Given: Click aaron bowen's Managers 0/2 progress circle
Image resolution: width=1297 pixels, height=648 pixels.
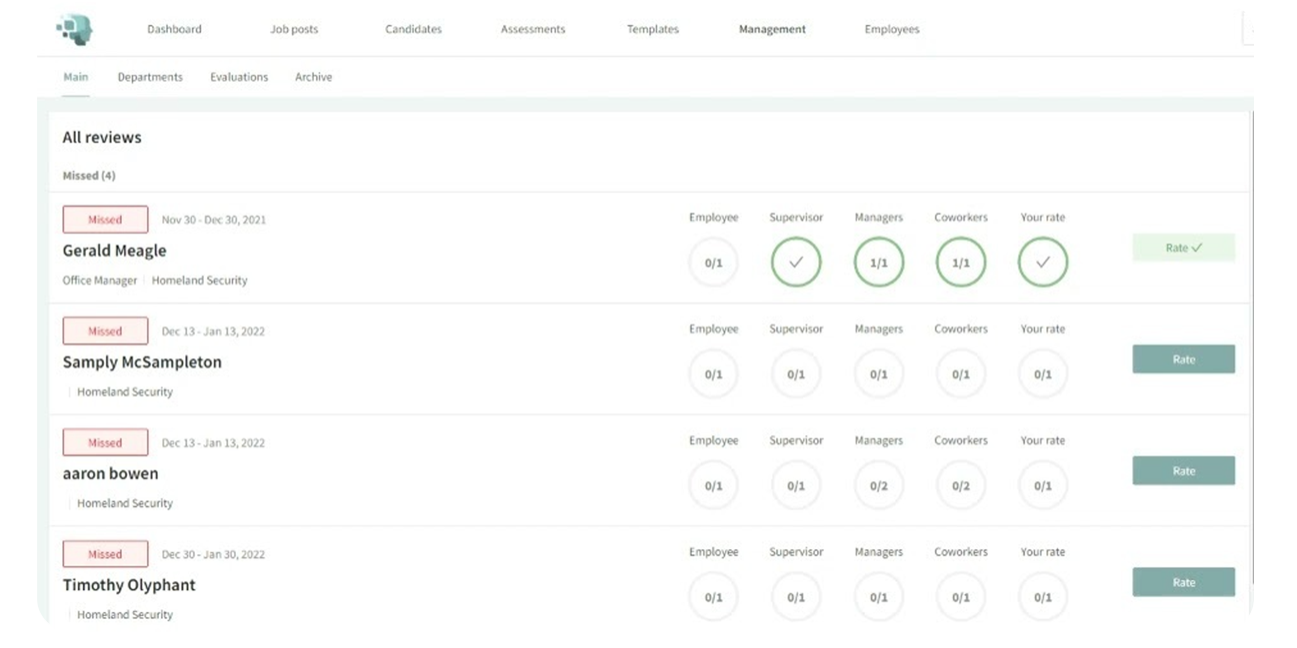Looking at the screenshot, I should point(878,485).
